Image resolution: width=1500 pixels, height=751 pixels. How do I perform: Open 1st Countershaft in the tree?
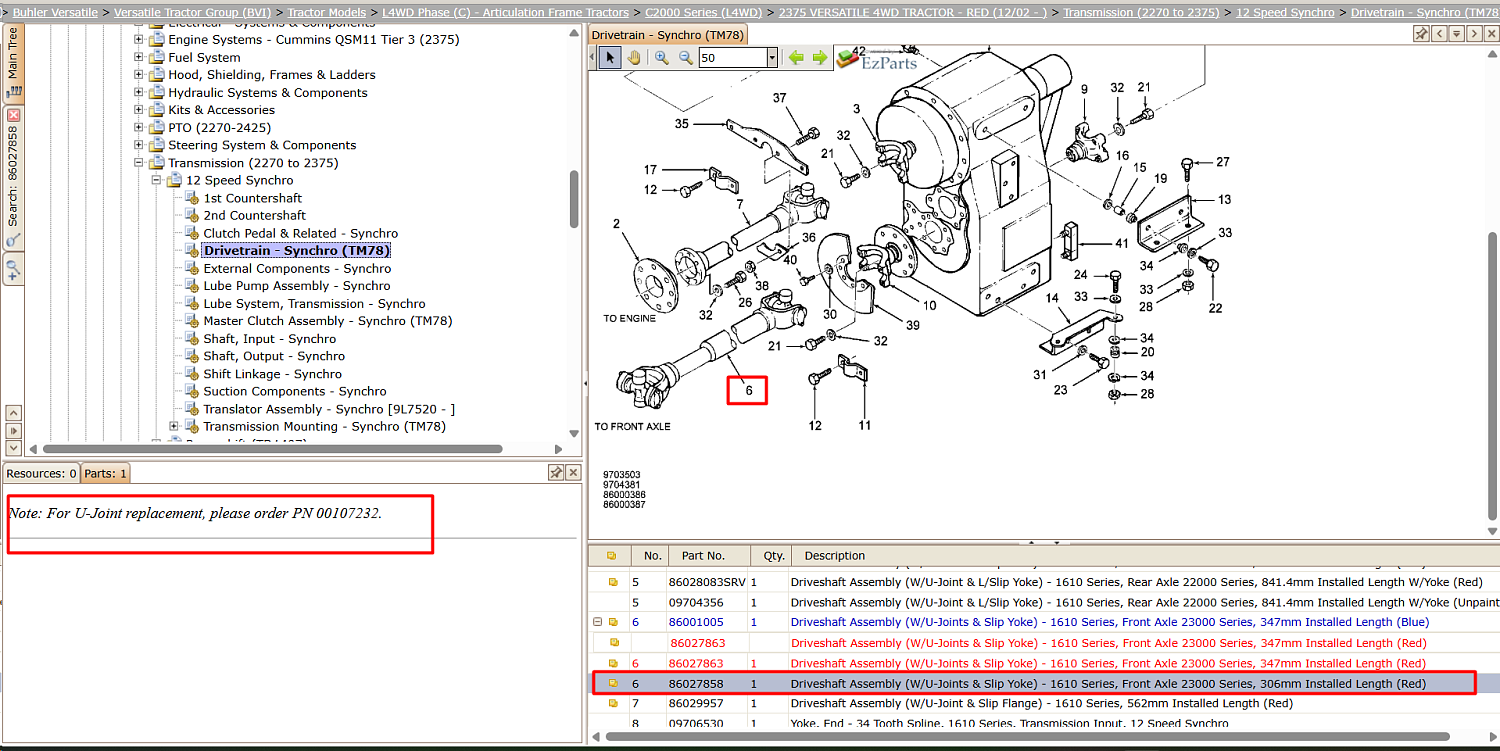[253, 198]
